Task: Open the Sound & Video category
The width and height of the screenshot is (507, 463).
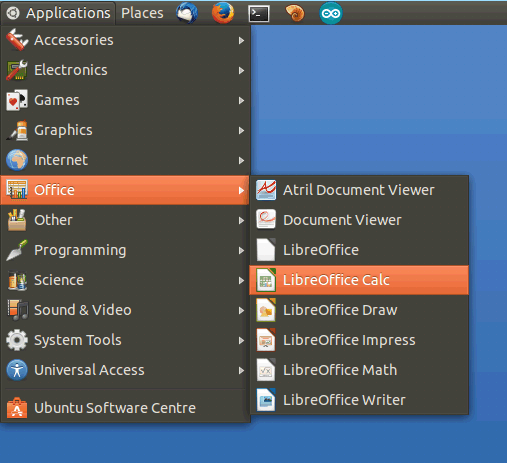Action: 125,310
